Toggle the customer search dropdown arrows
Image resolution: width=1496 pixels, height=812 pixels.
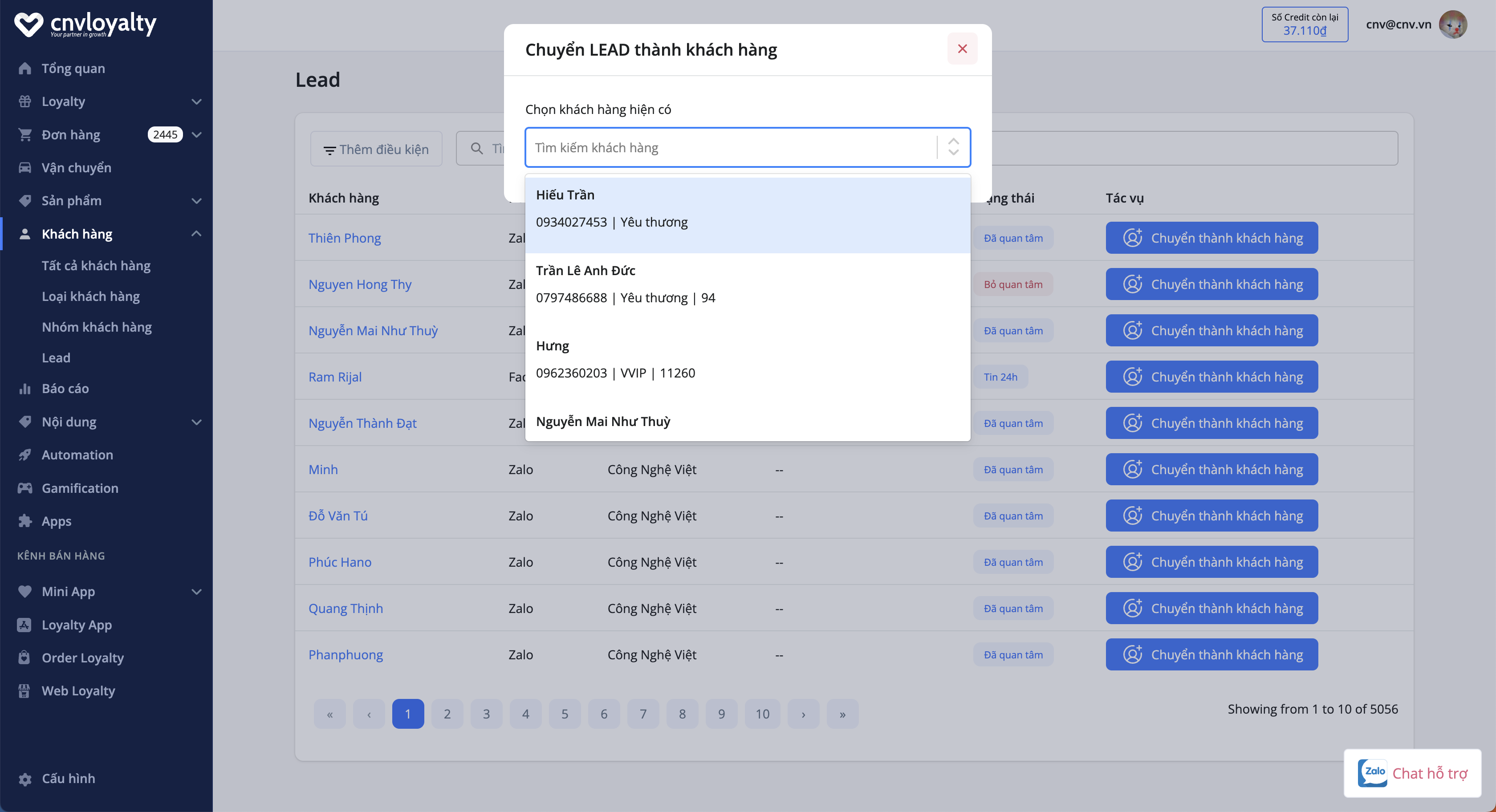tap(953, 147)
